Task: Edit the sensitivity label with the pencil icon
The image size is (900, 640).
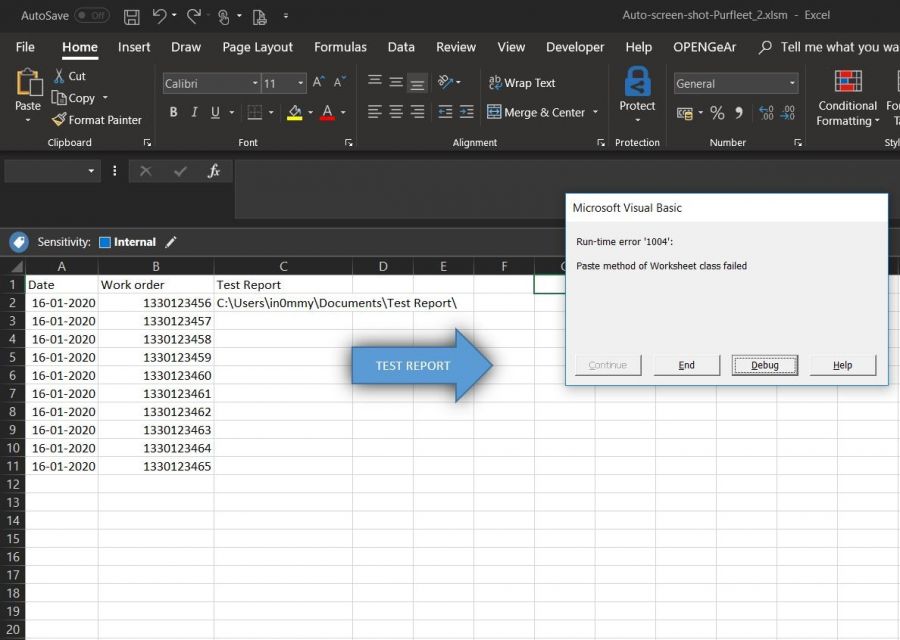Action: [171, 242]
